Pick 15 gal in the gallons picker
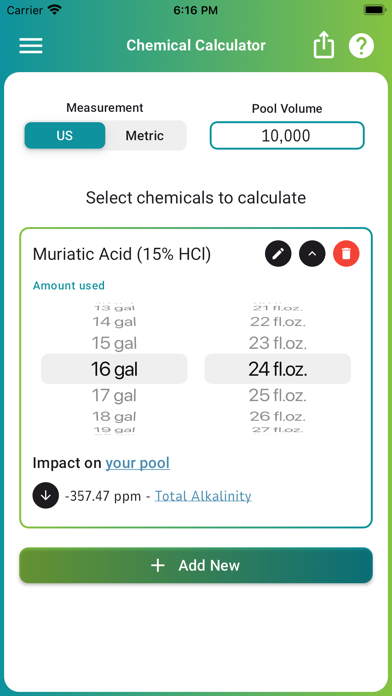The image size is (392, 696). 114,343
